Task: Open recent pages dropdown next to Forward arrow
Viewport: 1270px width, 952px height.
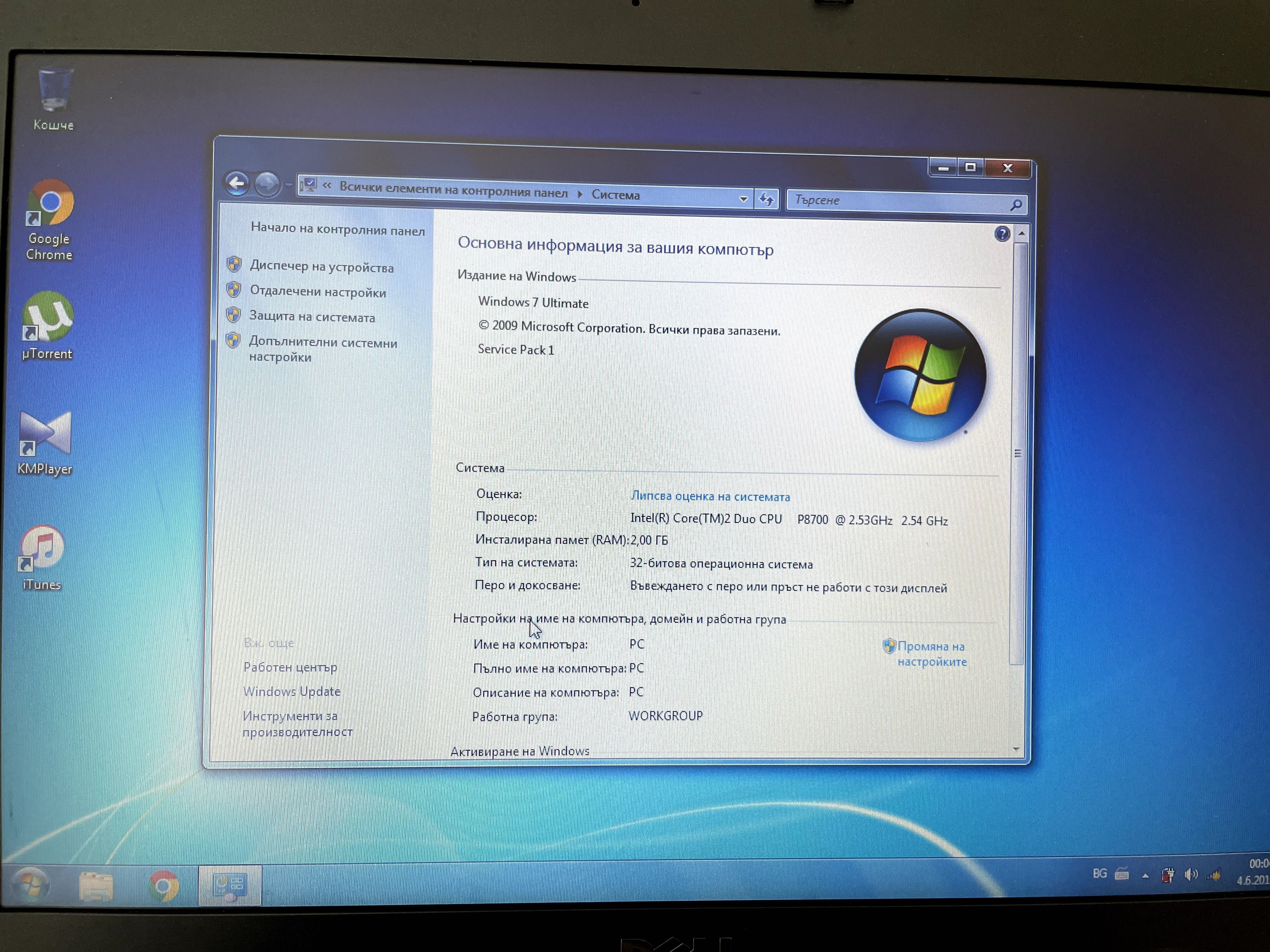Action: point(288,185)
